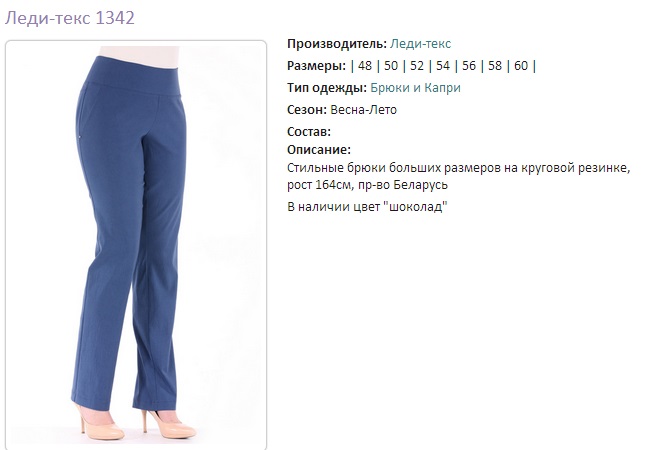Click the Весна-Лето season value
This screenshot has height=450, width=646.
[x=363, y=110]
